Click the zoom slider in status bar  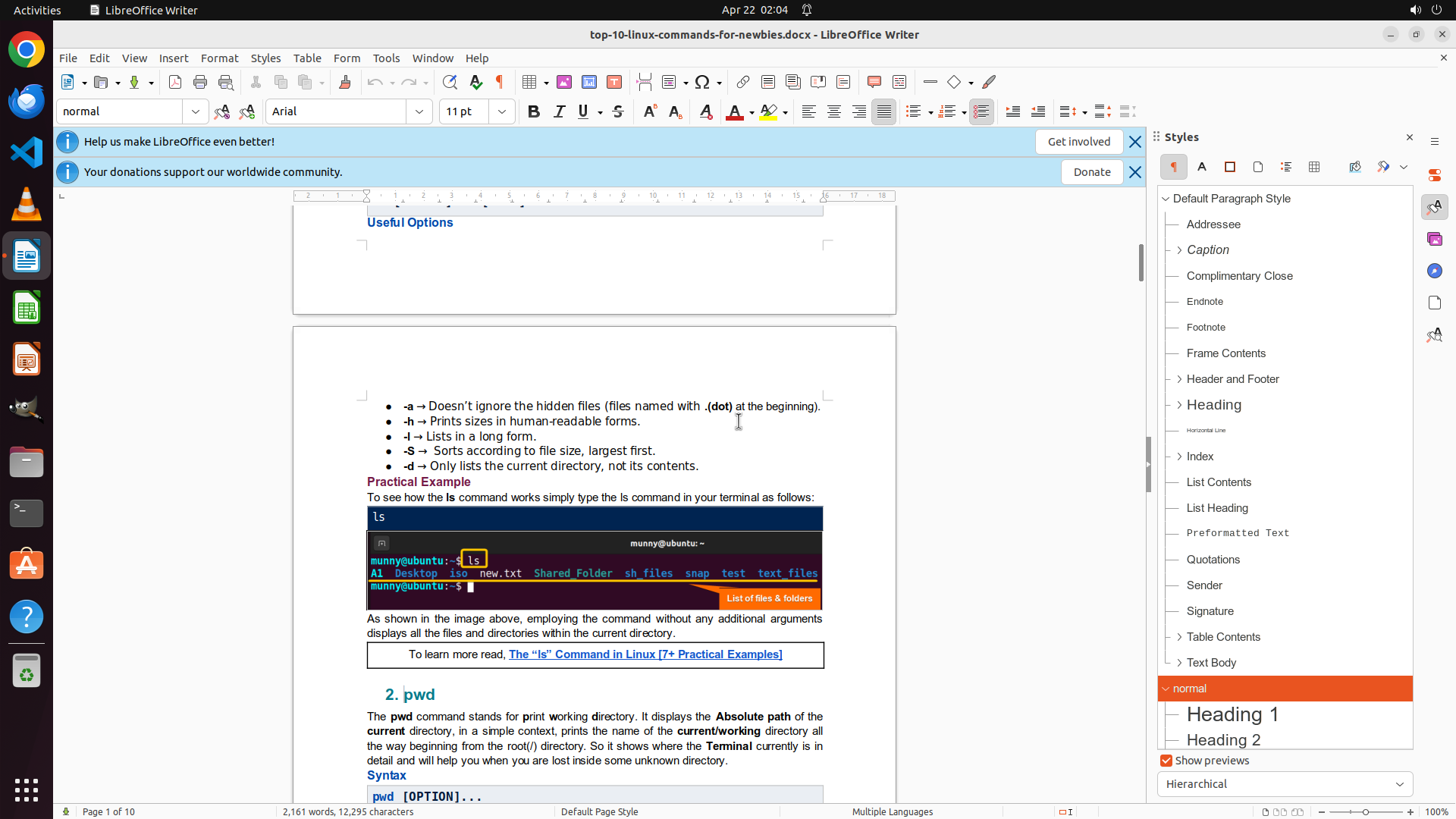pyautogui.click(x=1366, y=811)
